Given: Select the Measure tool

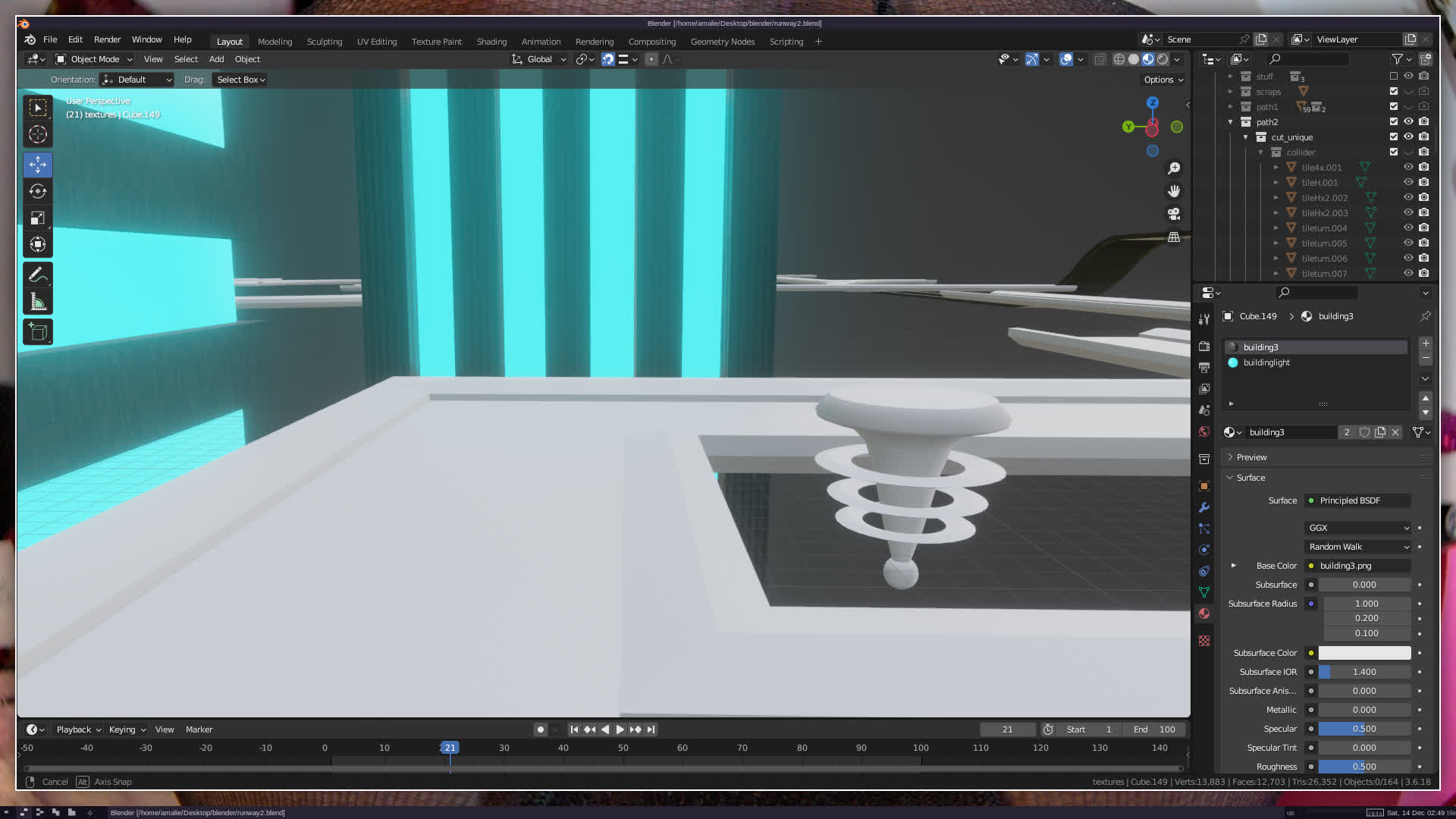Looking at the screenshot, I should (38, 303).
